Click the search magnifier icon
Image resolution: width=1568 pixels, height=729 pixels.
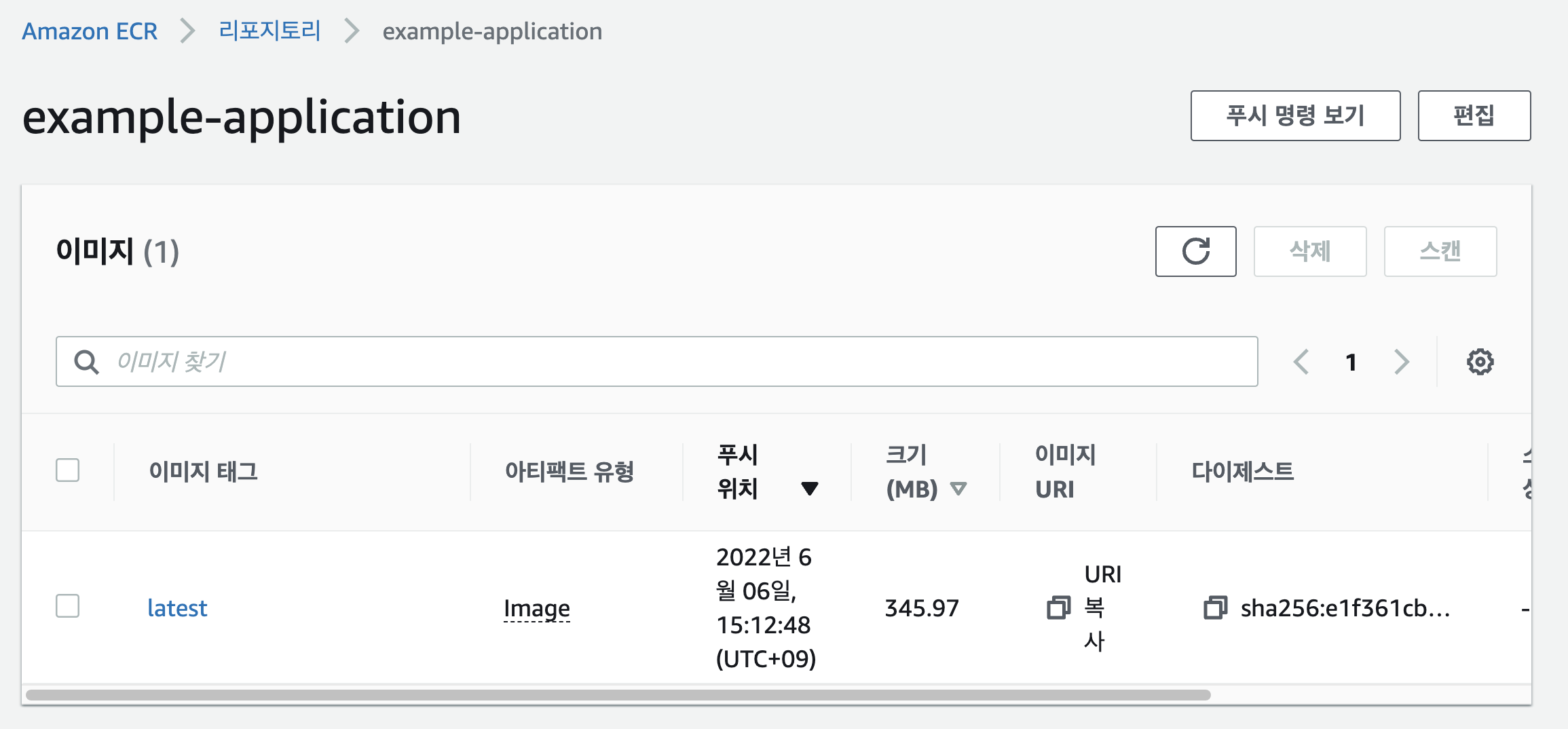(86, 362)
